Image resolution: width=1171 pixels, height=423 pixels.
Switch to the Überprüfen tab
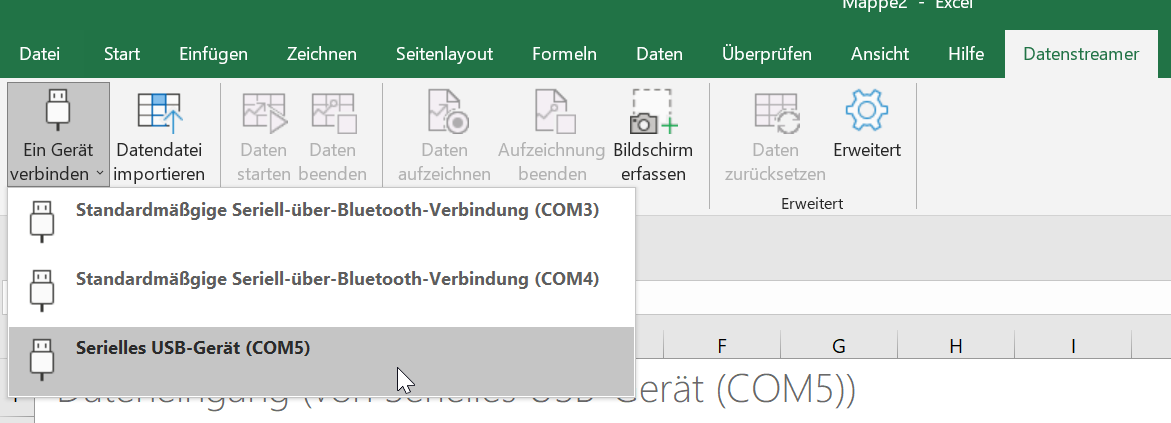(767, 54)
